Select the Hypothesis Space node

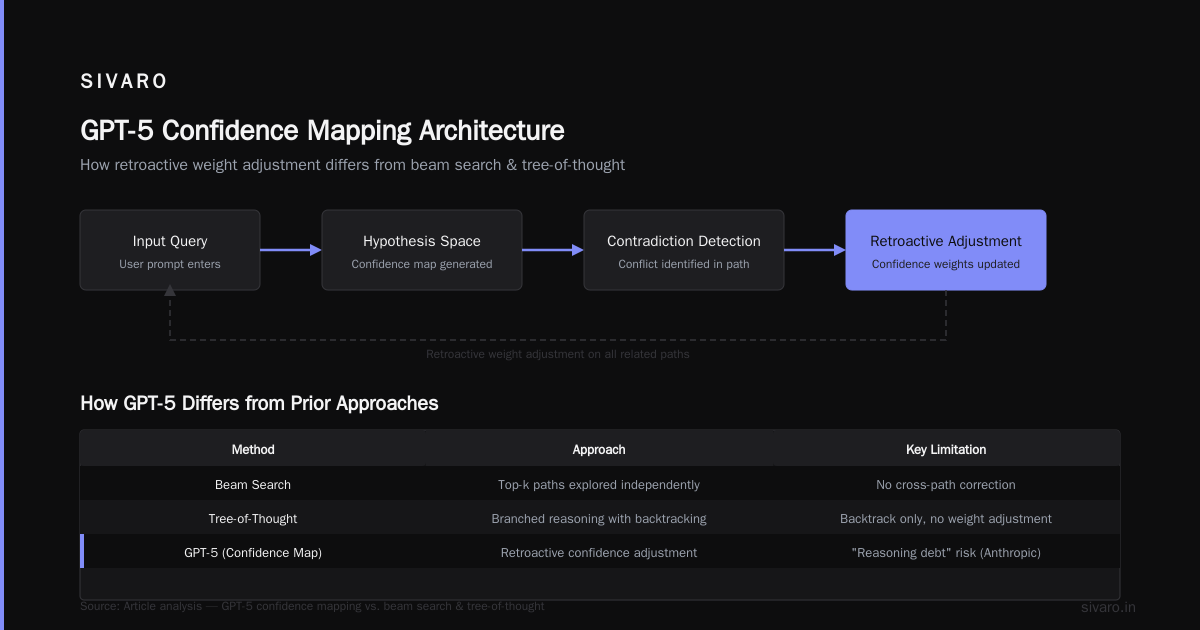coord(422,250)
